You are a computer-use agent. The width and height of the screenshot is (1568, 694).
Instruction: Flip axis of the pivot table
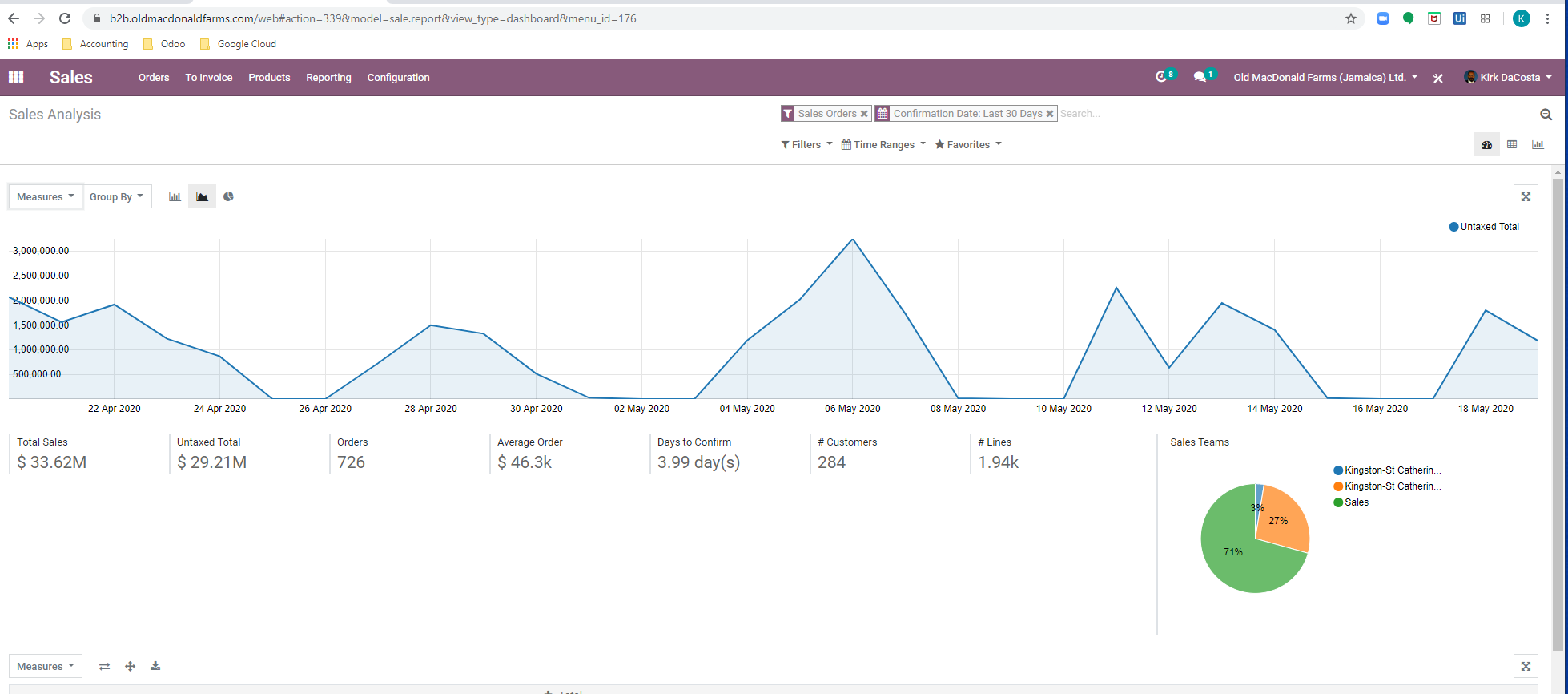click(x=104, y=666)
